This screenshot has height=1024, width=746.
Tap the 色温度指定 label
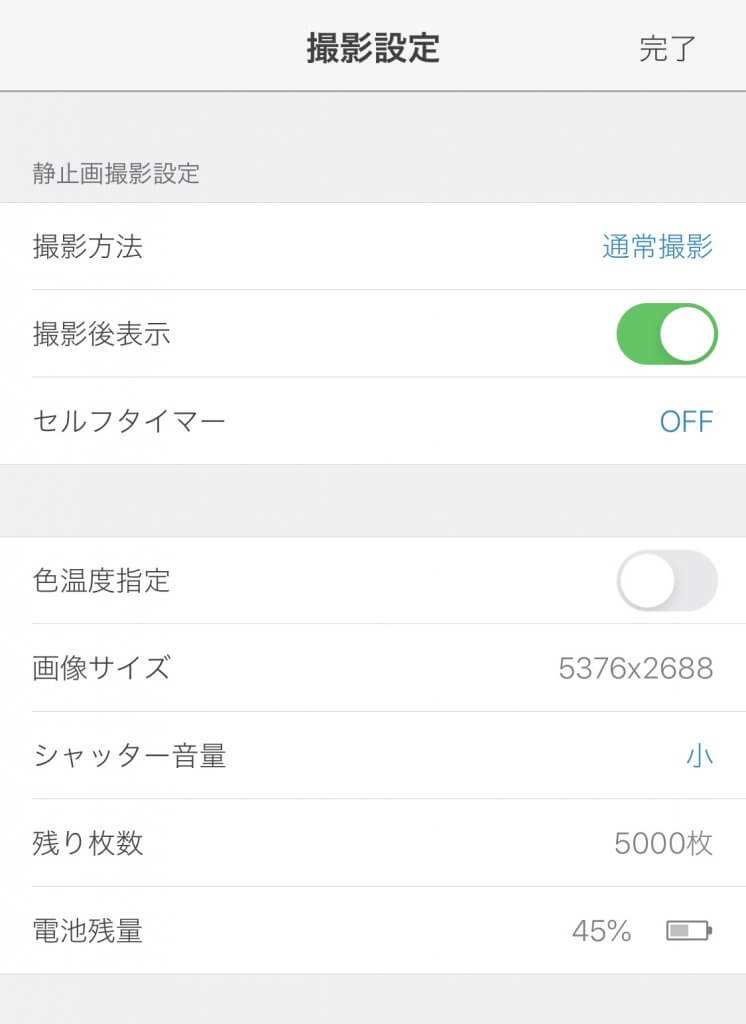click(101, 580)
